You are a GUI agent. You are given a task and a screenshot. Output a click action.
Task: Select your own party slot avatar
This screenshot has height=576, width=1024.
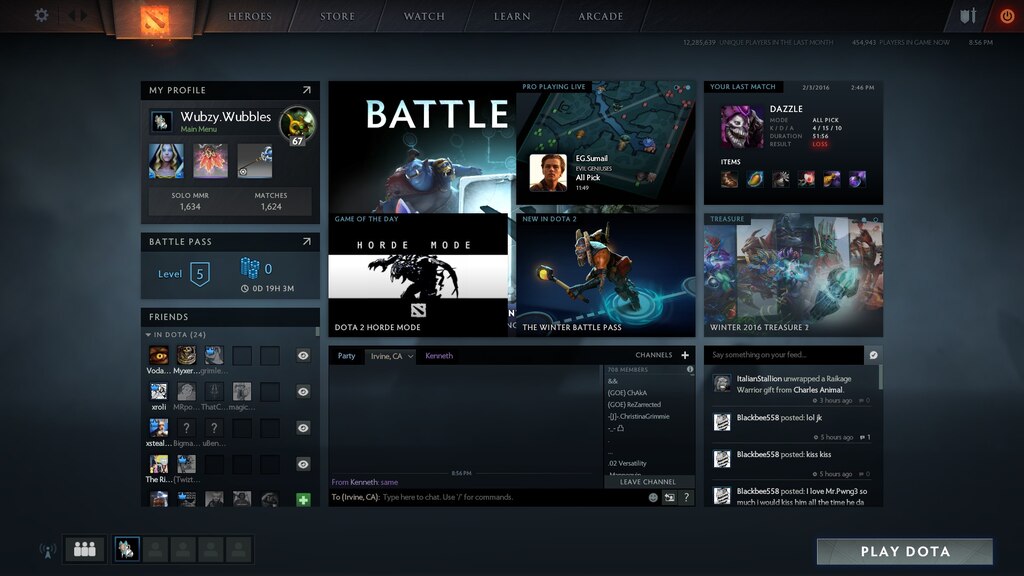click(127, 549)
